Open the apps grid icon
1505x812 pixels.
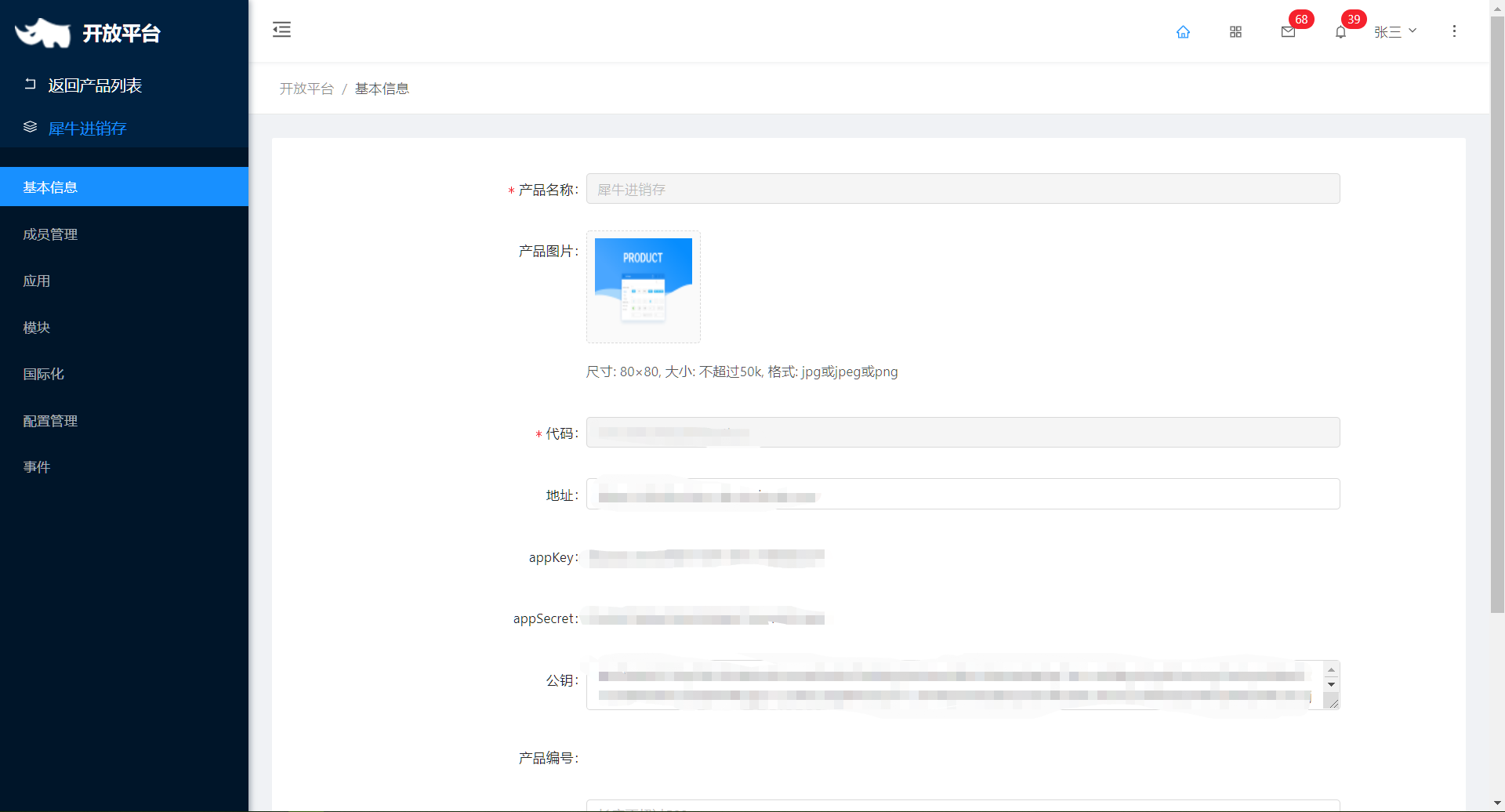[x=1235, y=31]
